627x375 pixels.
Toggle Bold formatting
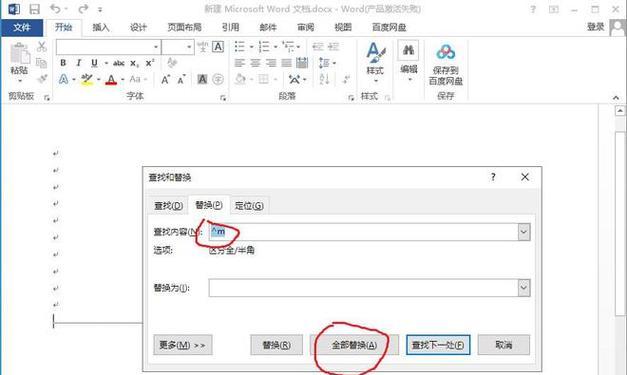(x=63, y=63)
